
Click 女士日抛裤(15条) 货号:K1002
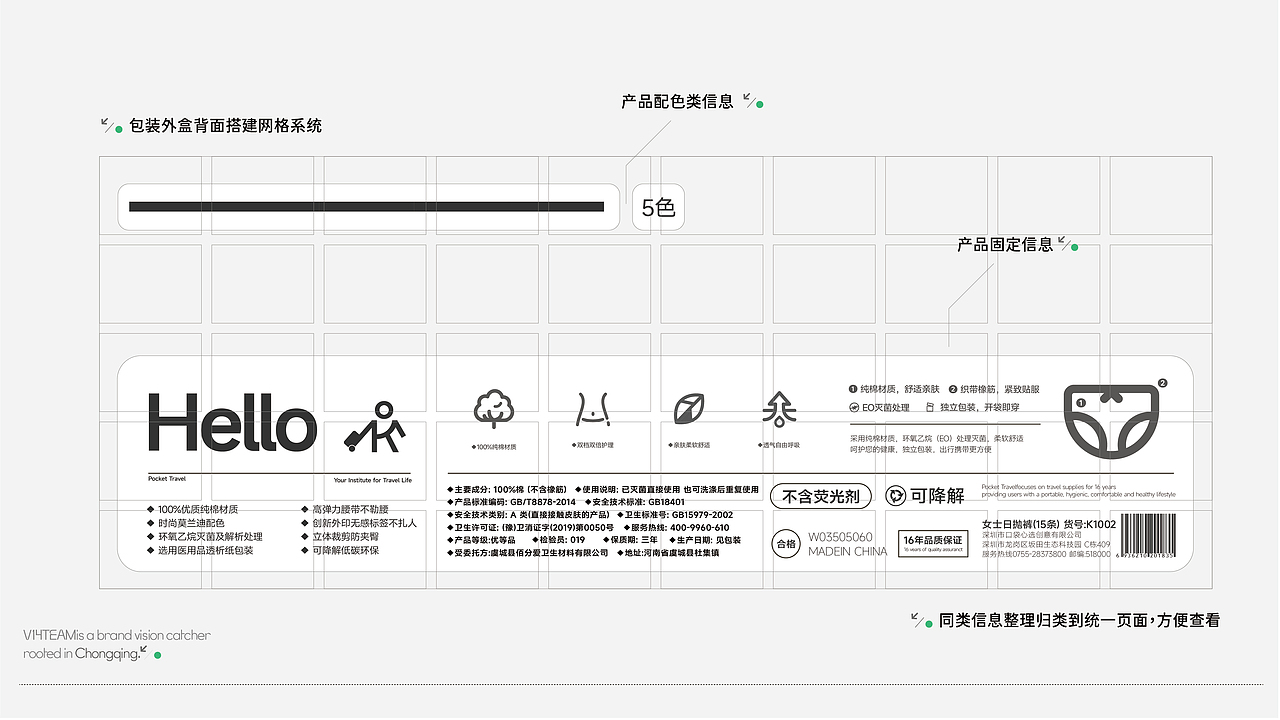[1050, 524]
